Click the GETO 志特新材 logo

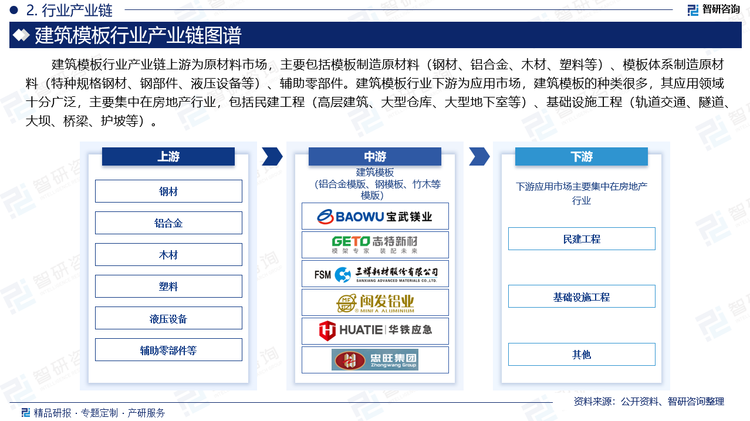pyautogui.click(x=375, y=244)
